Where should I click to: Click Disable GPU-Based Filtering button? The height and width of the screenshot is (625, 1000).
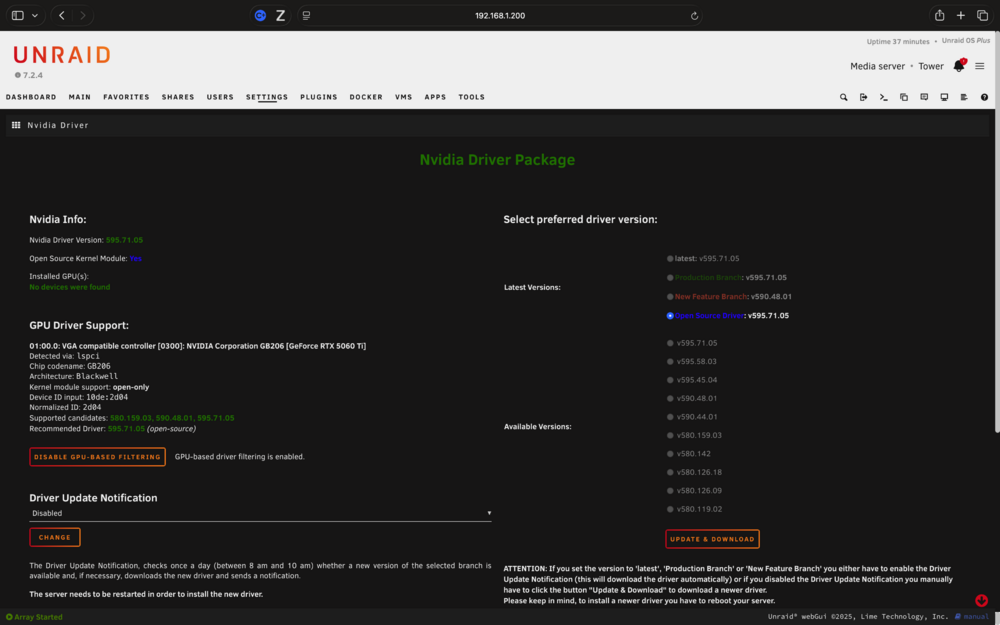(x=98, y=457)
